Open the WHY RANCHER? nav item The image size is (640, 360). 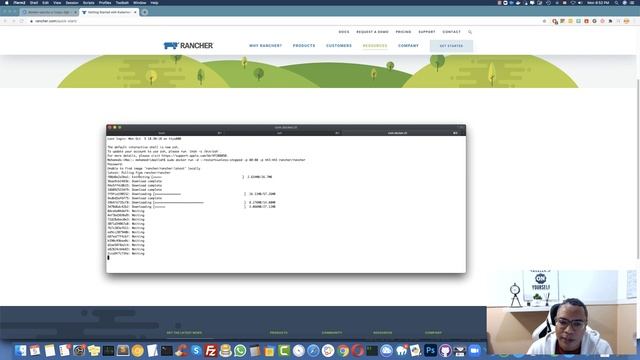point(265,46)
